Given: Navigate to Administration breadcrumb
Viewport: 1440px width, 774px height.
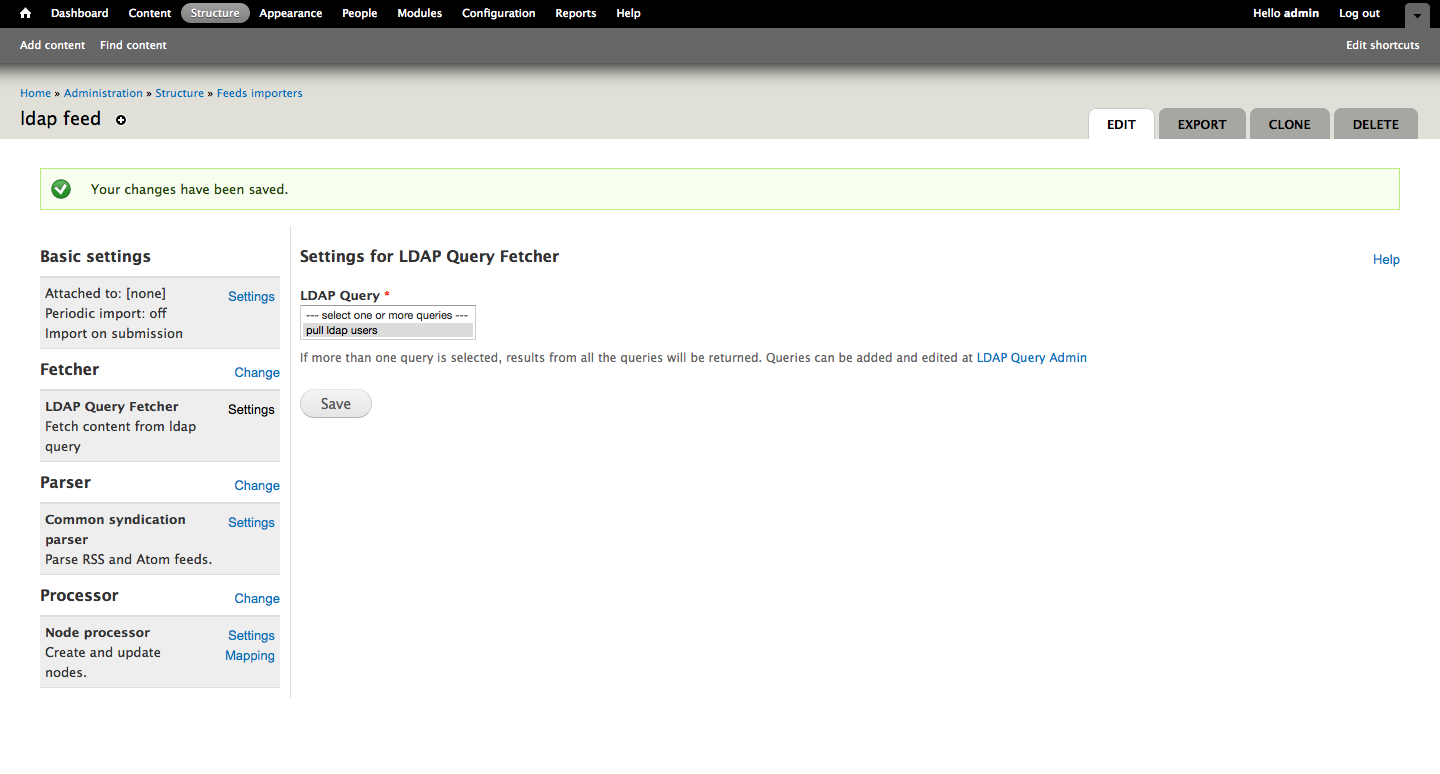Looking at the screenshot, I should [x=103, y=93].
